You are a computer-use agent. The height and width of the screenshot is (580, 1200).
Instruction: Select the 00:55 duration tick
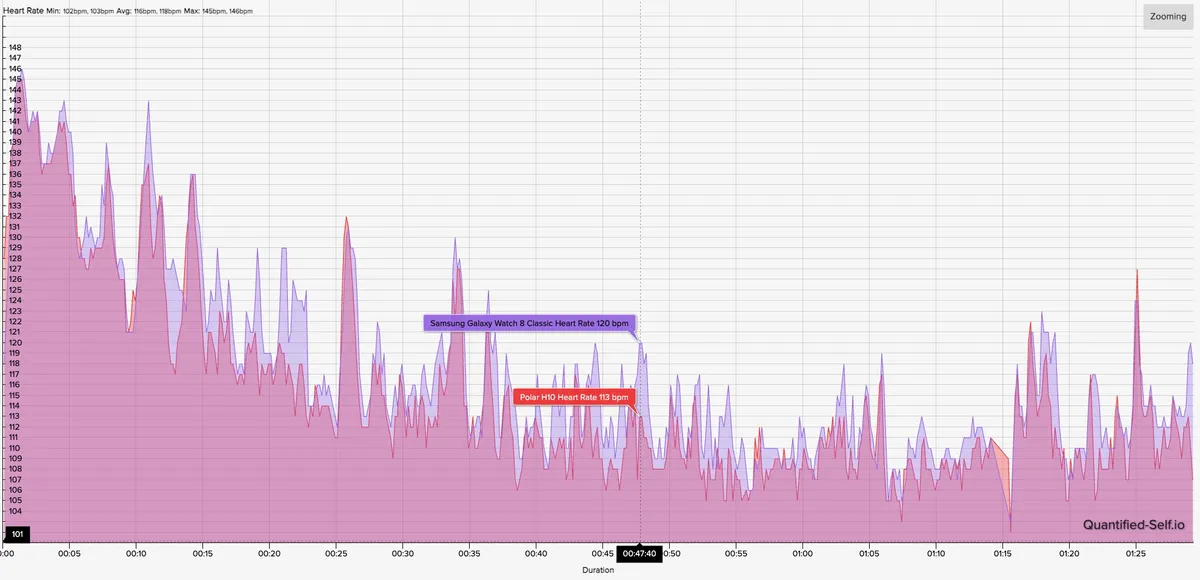pyautogui.click(x=736, y=553)
